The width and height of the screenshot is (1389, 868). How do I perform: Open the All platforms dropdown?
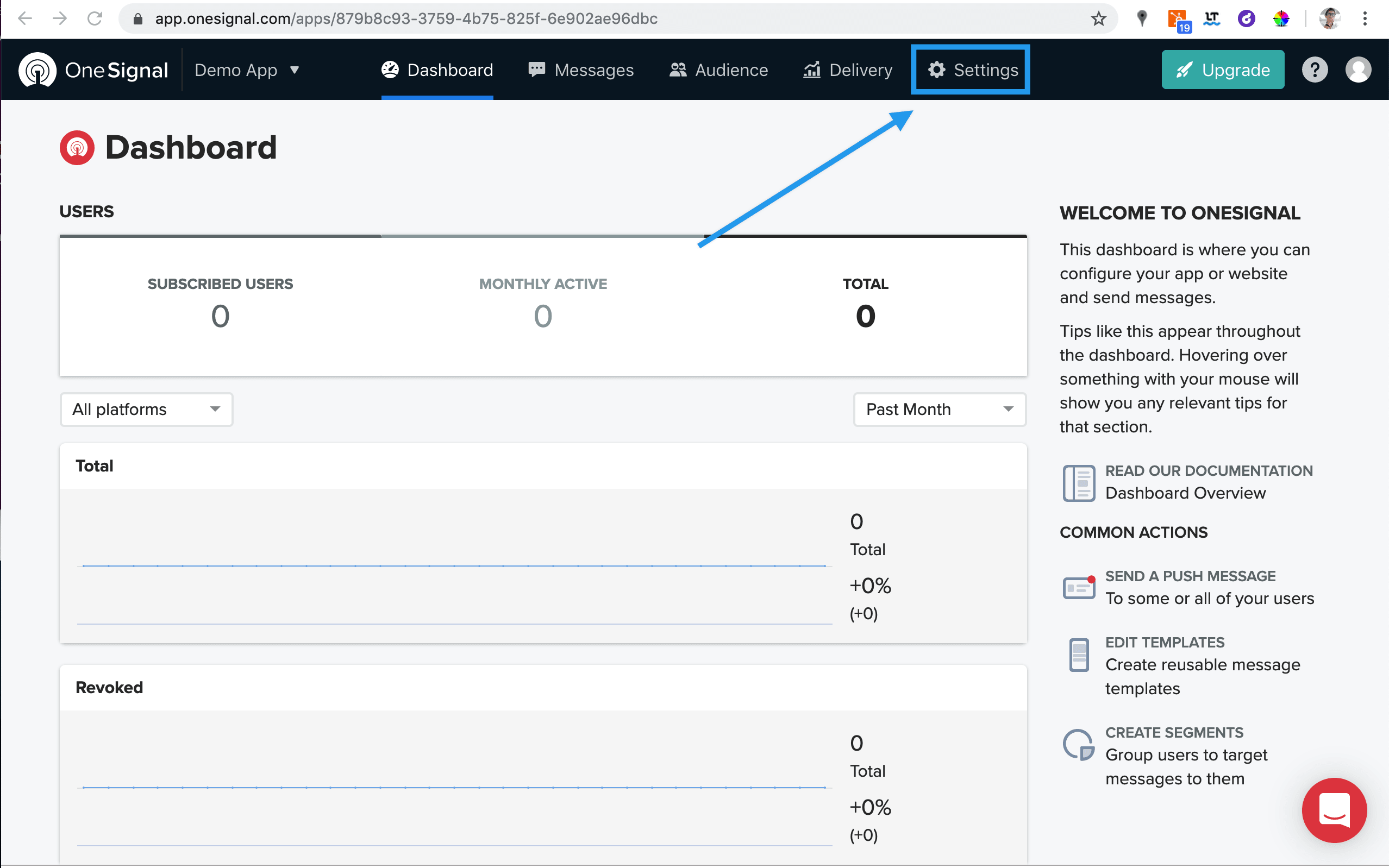[146, 410]
